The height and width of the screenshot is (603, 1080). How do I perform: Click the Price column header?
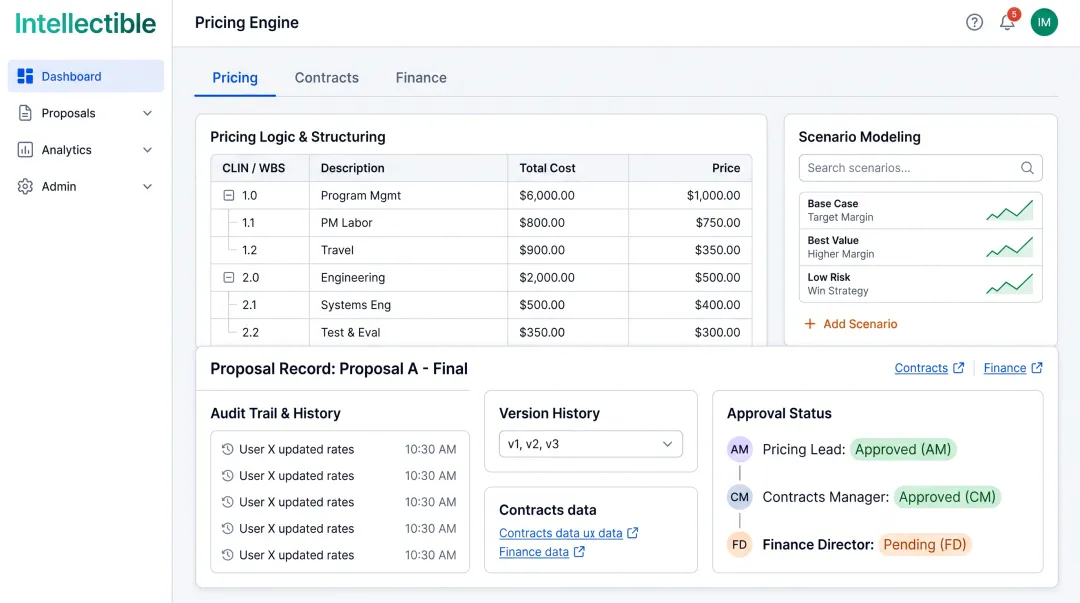690,168
